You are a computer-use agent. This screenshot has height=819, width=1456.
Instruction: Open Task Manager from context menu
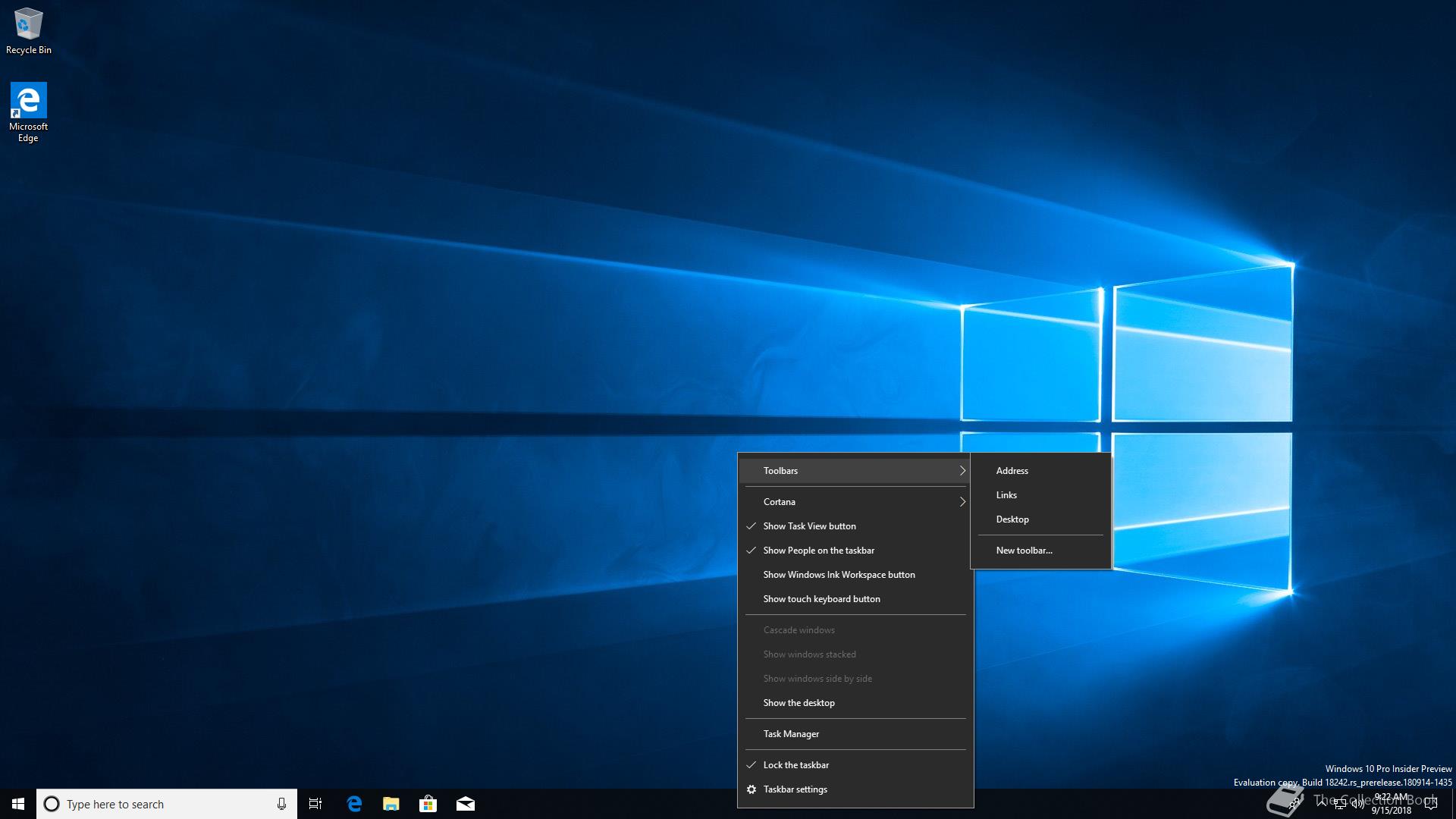(x=855, y=734)
